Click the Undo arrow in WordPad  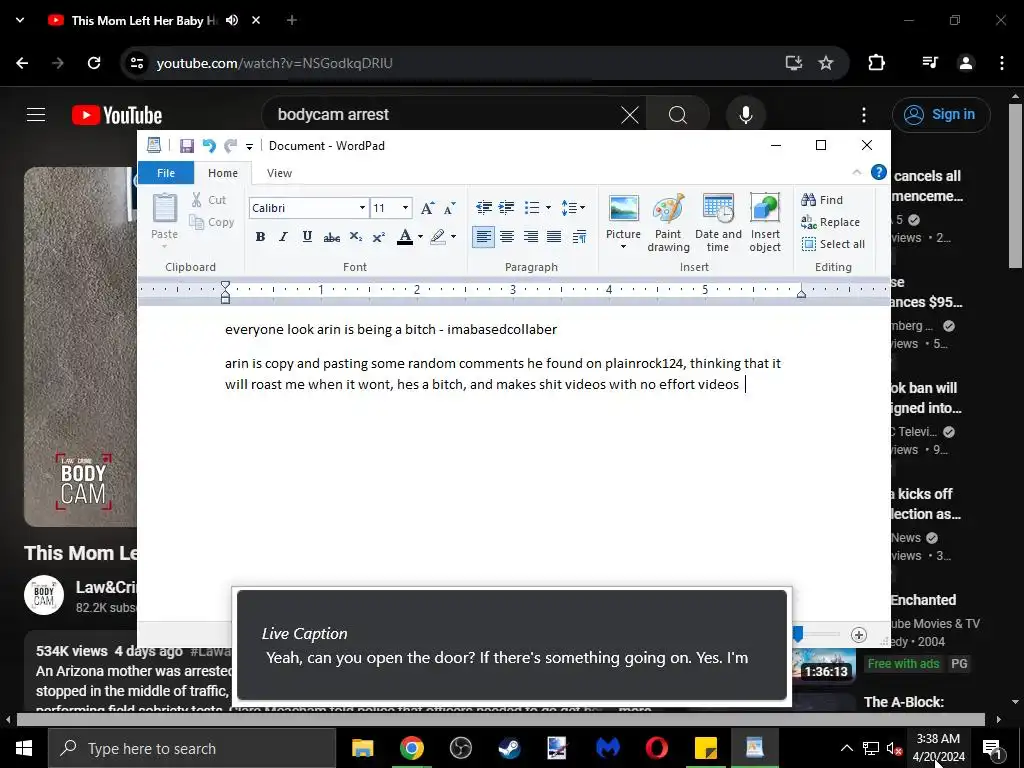point(209,146)
